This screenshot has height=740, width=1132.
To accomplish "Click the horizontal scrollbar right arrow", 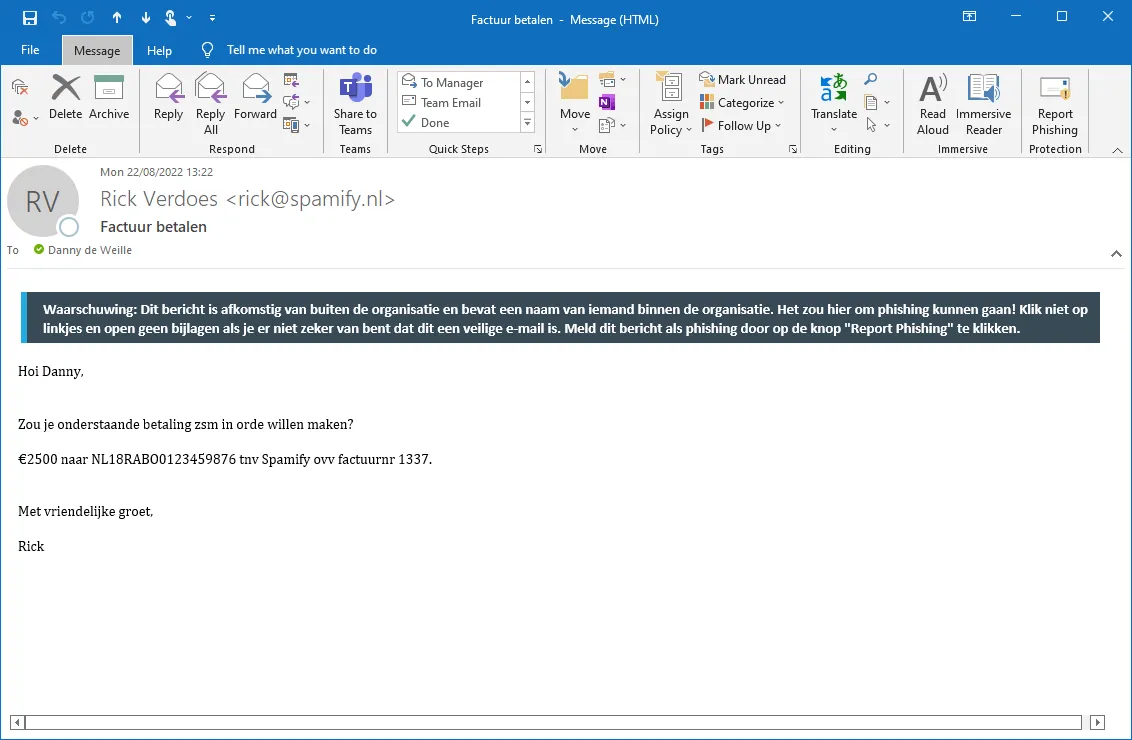I will click(1097, 722).
